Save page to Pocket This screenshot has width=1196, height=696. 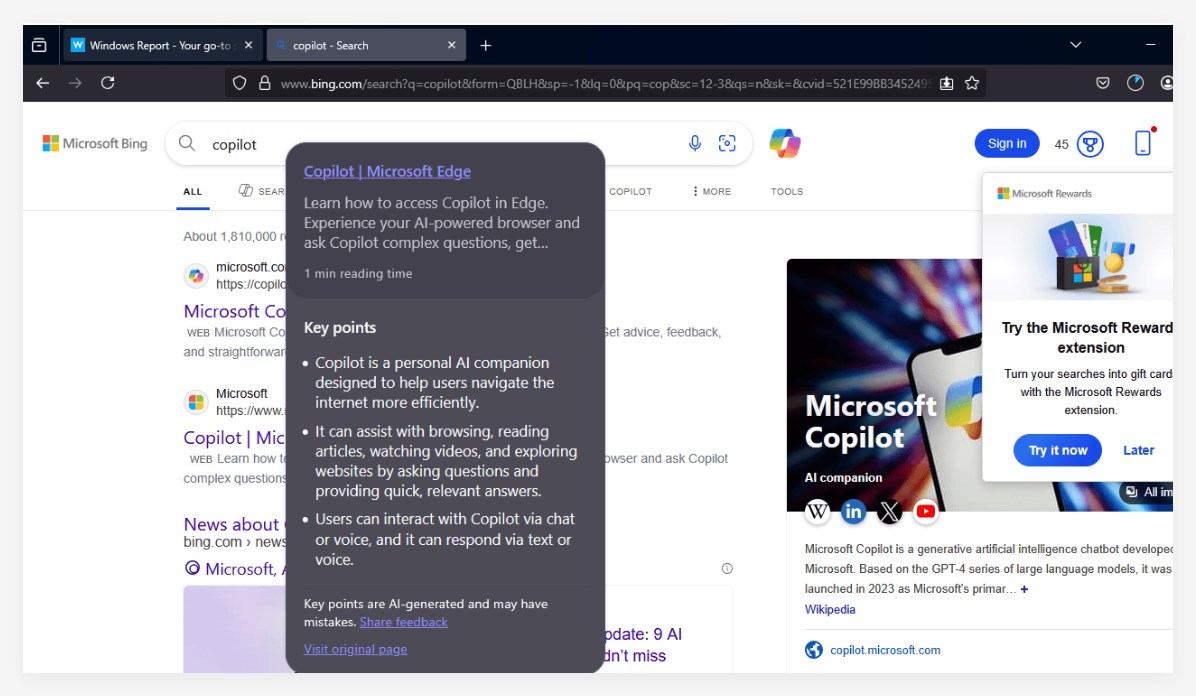point(1102,84)
